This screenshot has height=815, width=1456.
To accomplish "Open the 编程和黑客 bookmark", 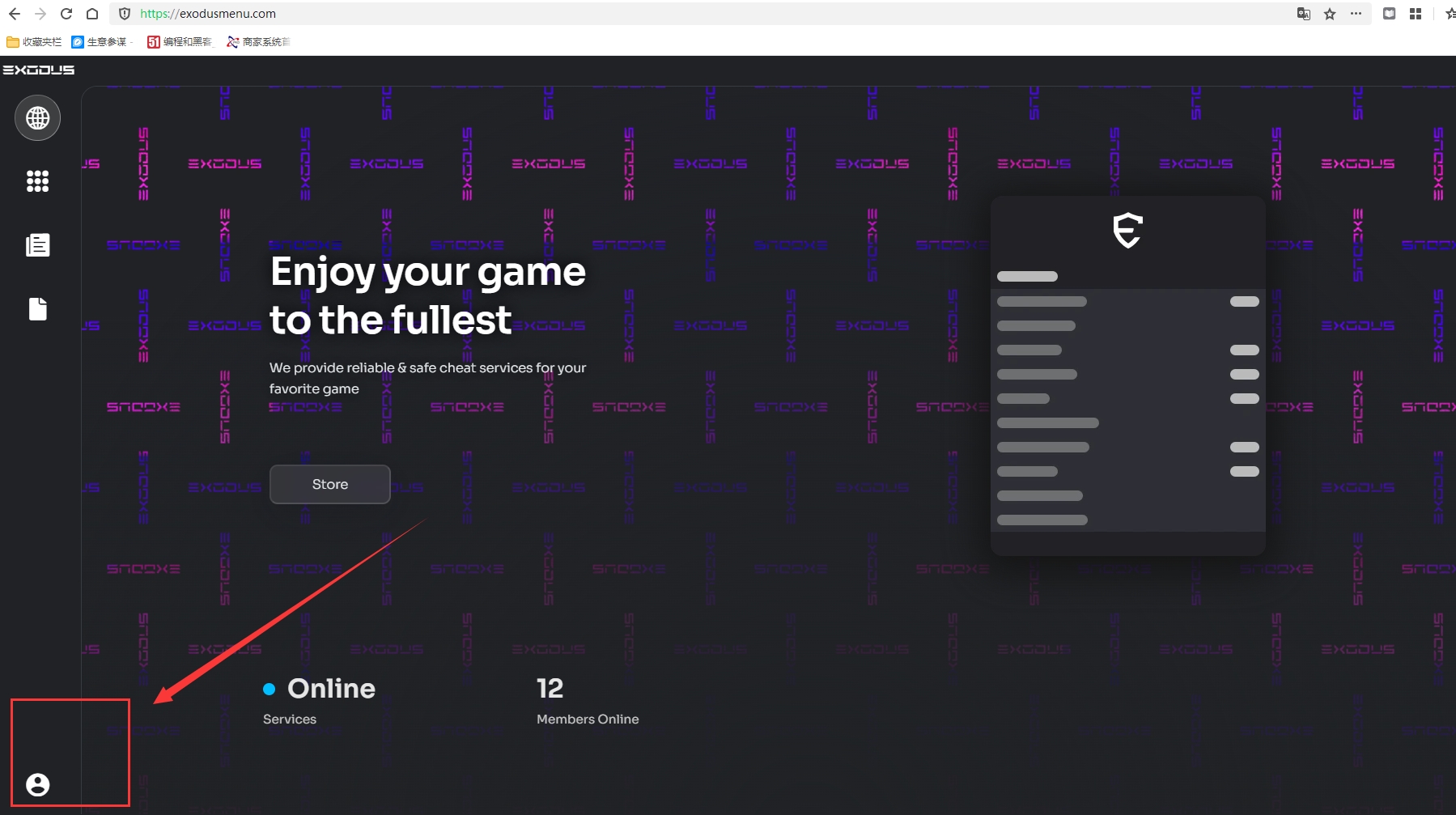I will click(180, 42).
